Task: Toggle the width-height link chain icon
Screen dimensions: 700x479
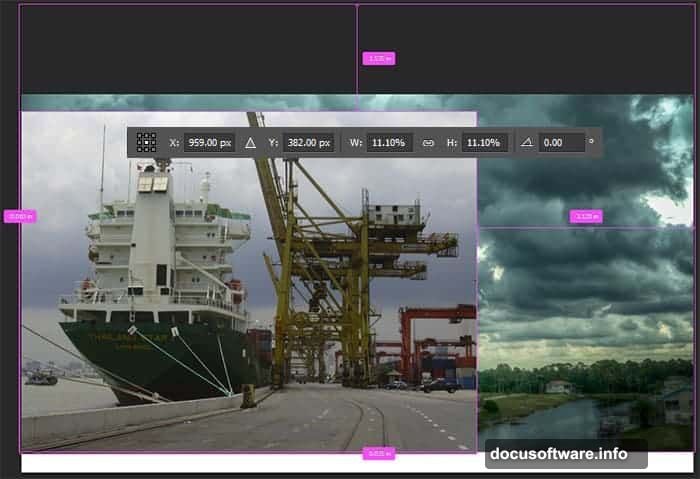Action: click(x=428, y=143)
